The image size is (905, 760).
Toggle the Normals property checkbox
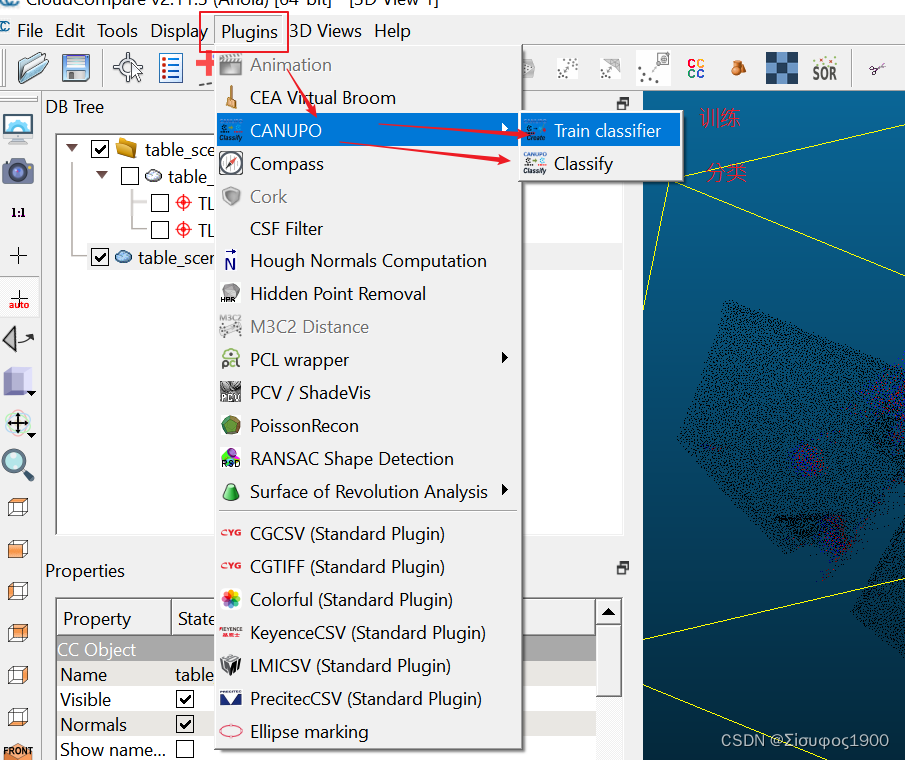tap(185, 724)
